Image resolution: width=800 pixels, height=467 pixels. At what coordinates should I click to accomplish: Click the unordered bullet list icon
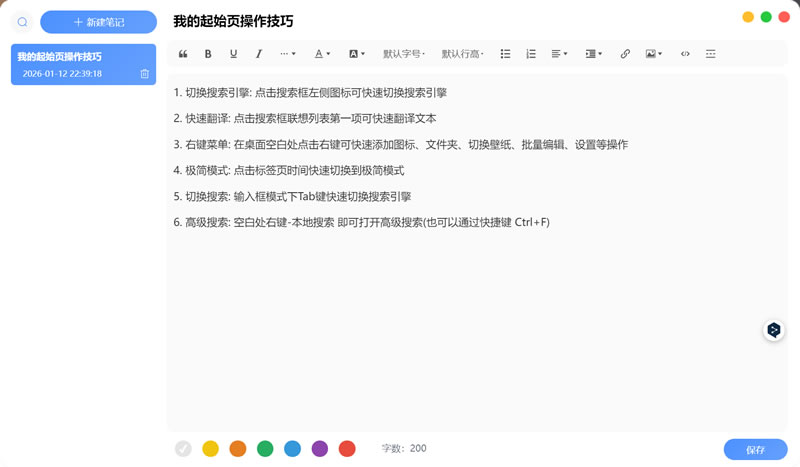tap(505, 54)
